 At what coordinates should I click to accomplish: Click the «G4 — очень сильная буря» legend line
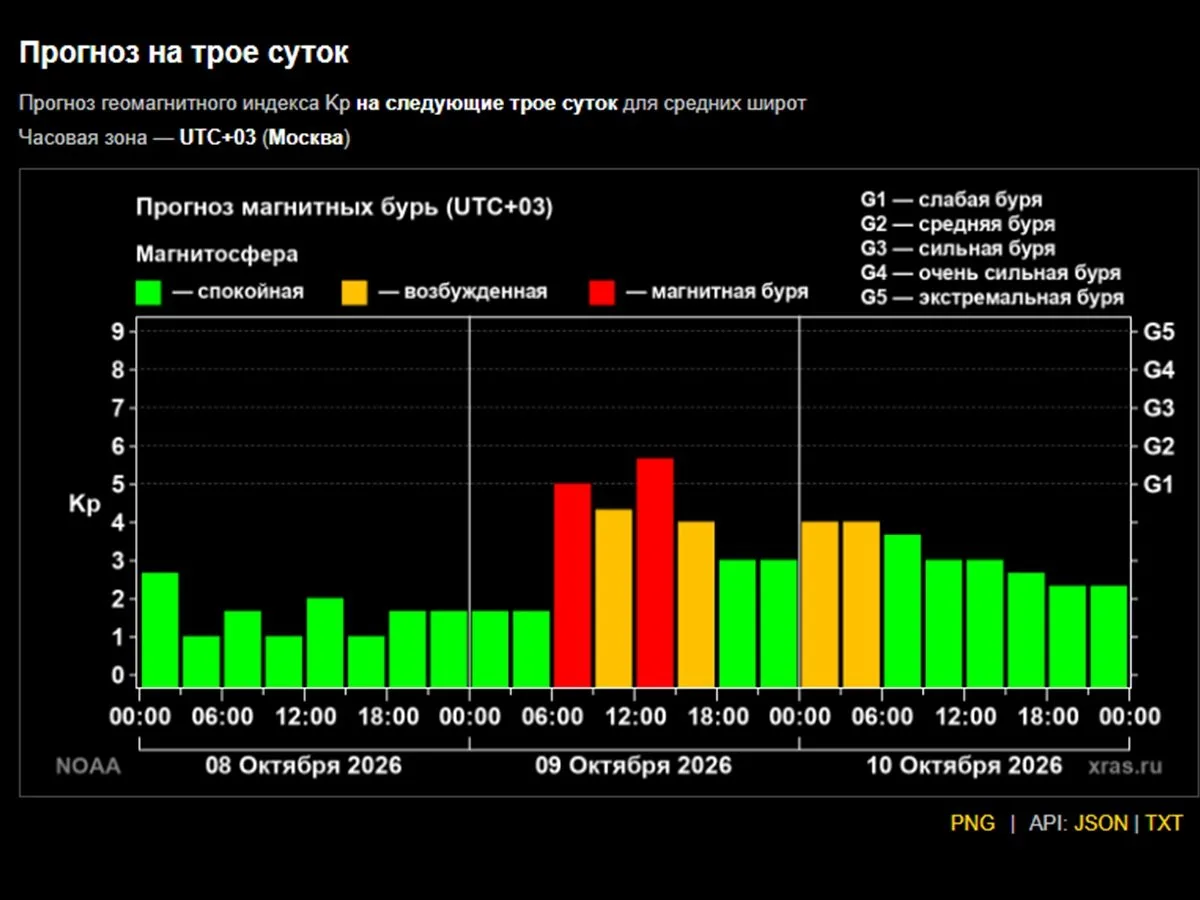click(990, 272)
